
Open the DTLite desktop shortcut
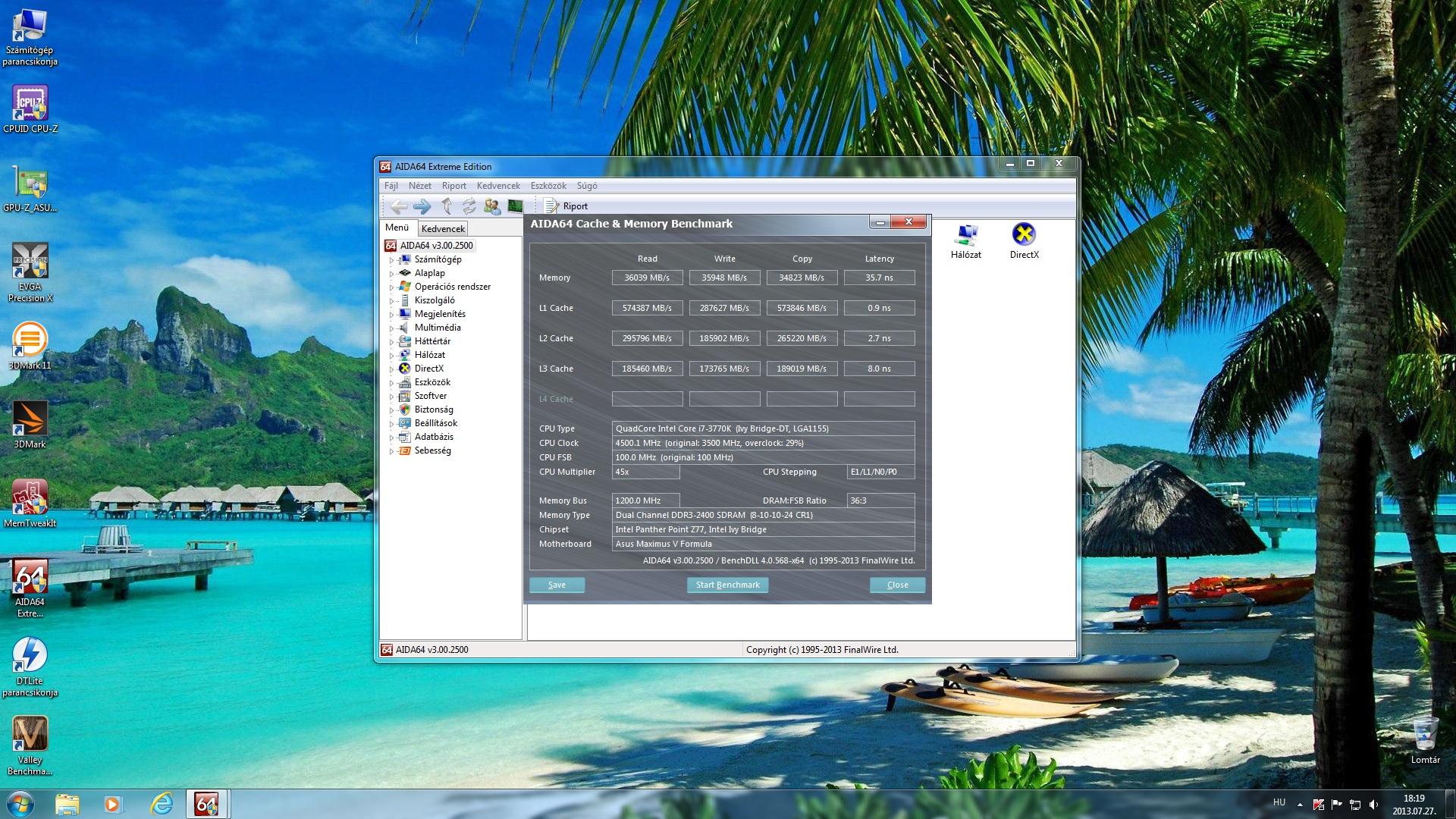tap(30, 667)
